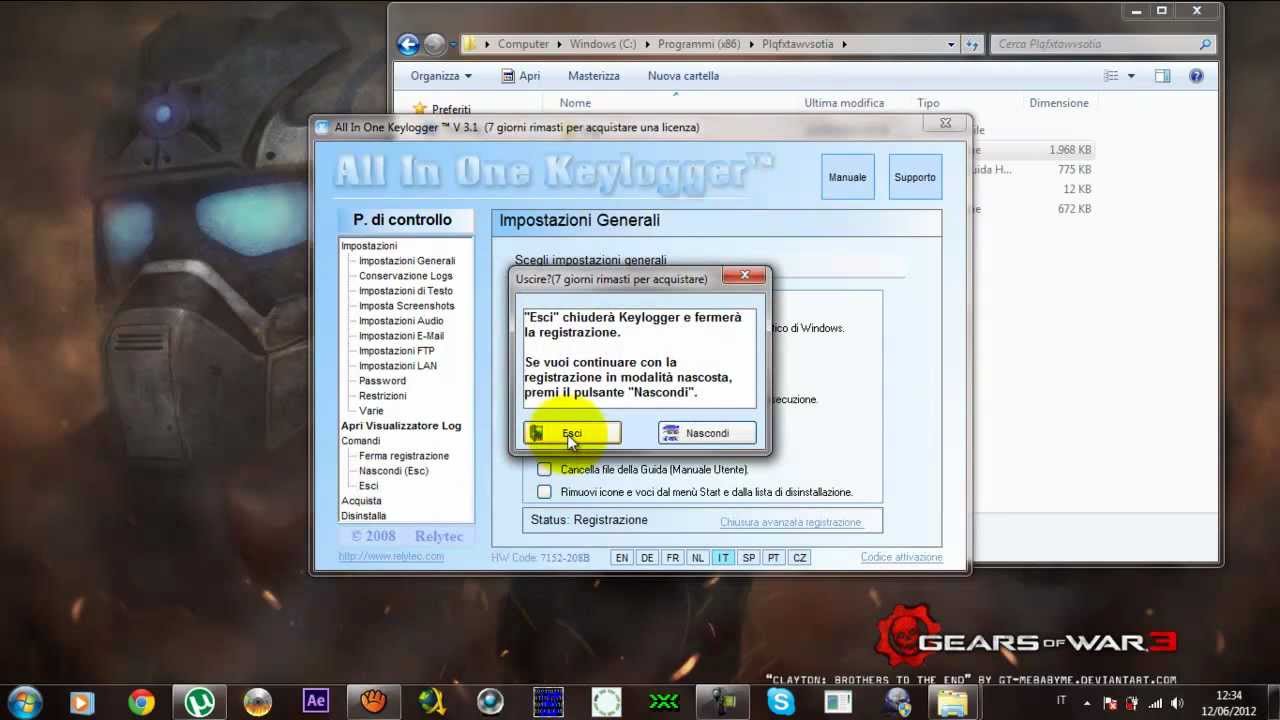Switch interface language to CZ
Screen dimensions: 1280x720
coord(799,558)
